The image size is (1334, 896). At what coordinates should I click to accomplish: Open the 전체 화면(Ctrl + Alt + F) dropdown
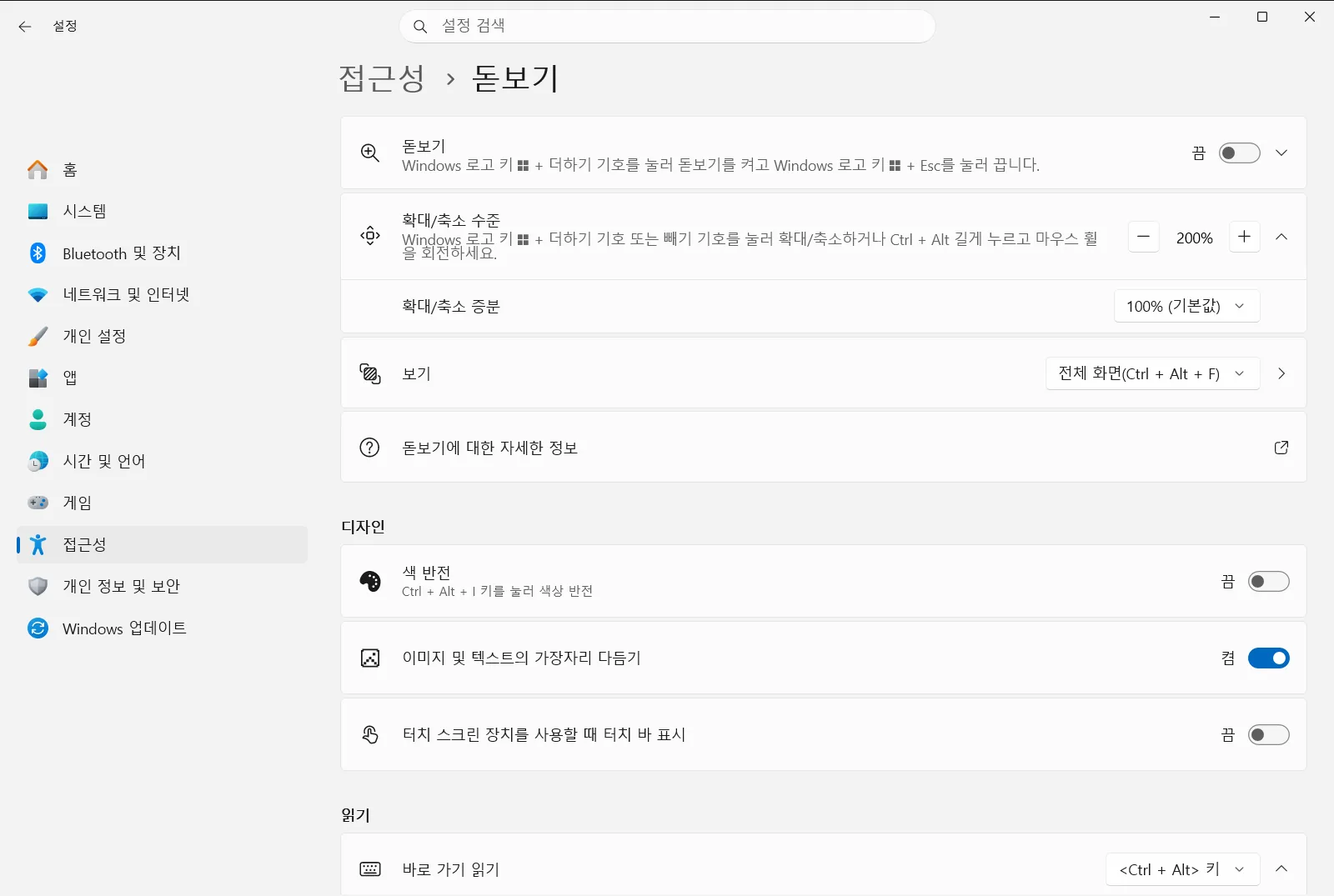tap(1152, 373)
